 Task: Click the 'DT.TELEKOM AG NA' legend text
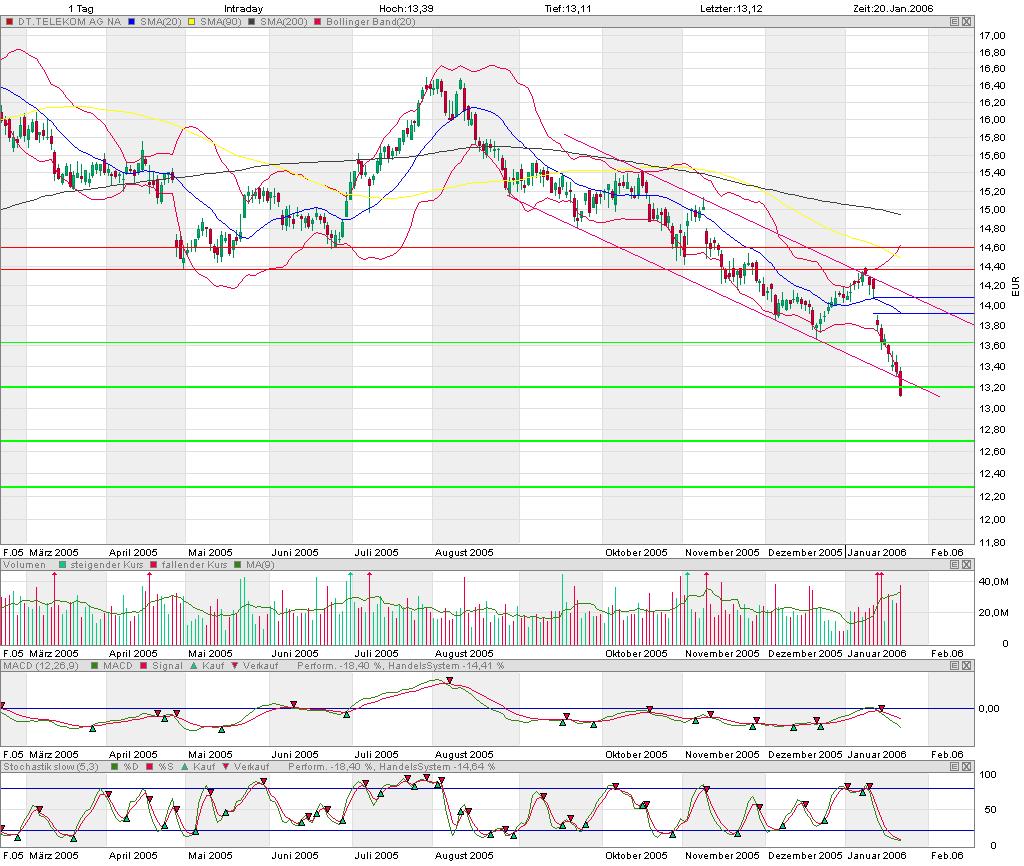69,22
